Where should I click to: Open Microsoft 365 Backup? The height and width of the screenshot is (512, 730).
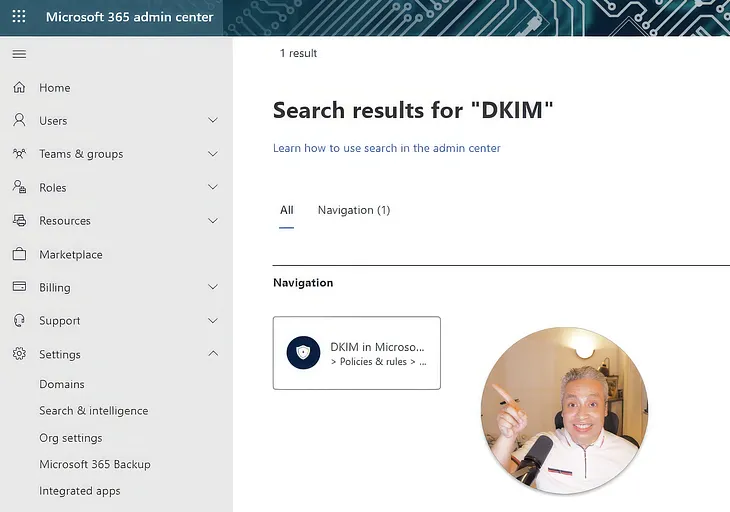coord(95,465)
